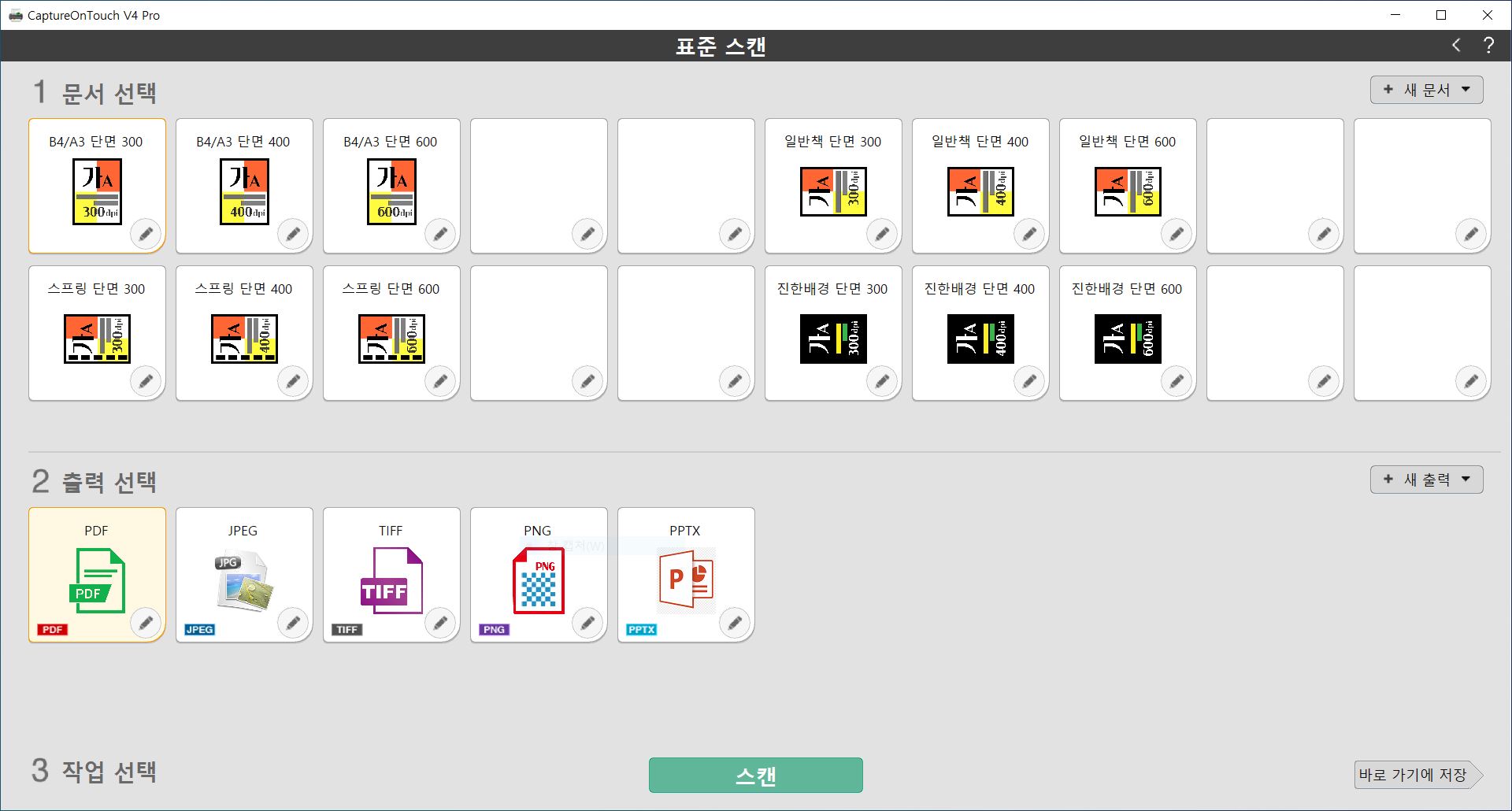This screenshot has height=811, width=1512.
Task: Select the 스프링 단면 600 document preset
Action: pos(391,332)
